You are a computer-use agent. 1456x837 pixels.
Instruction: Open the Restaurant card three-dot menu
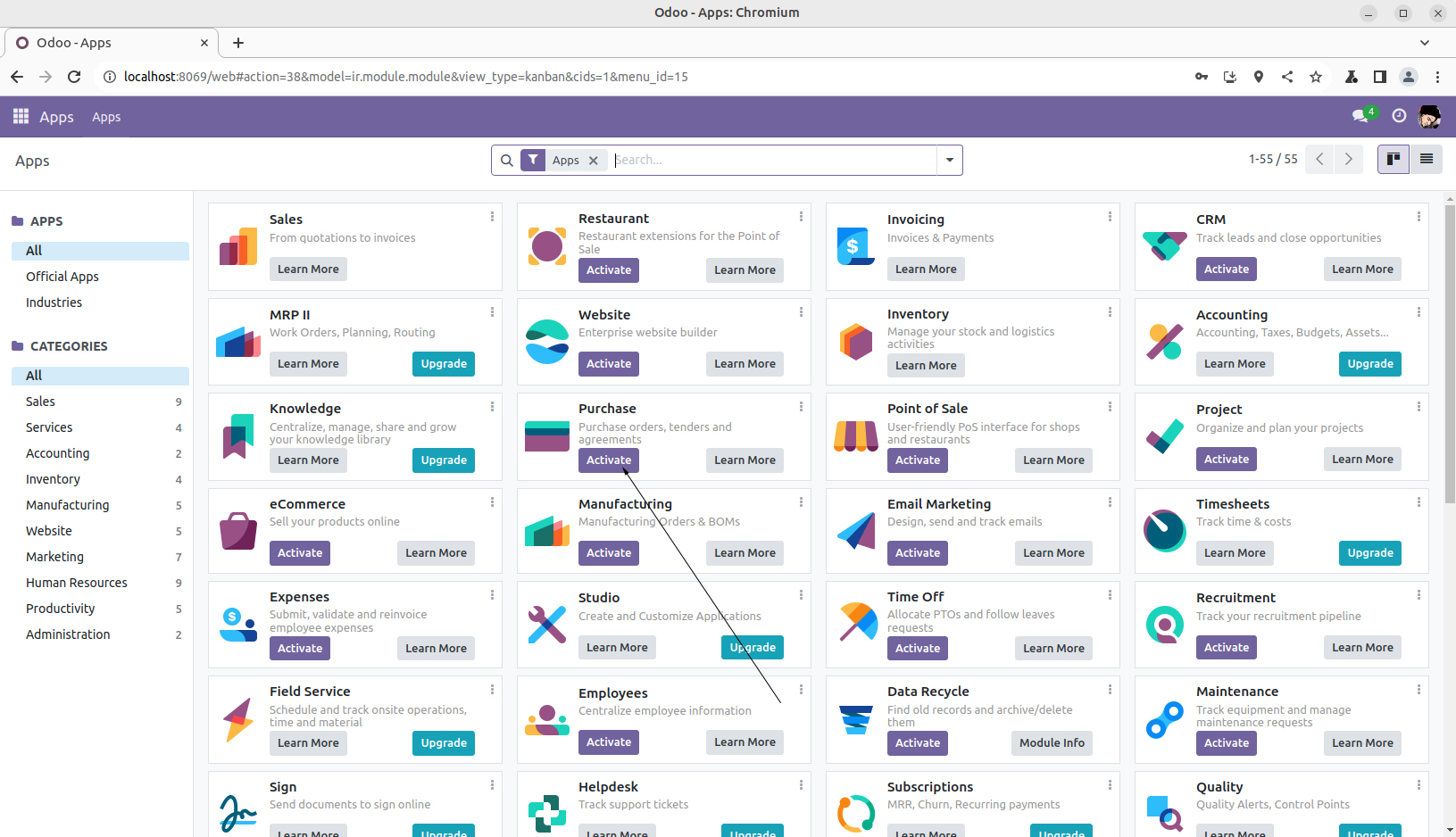[801, 217]
